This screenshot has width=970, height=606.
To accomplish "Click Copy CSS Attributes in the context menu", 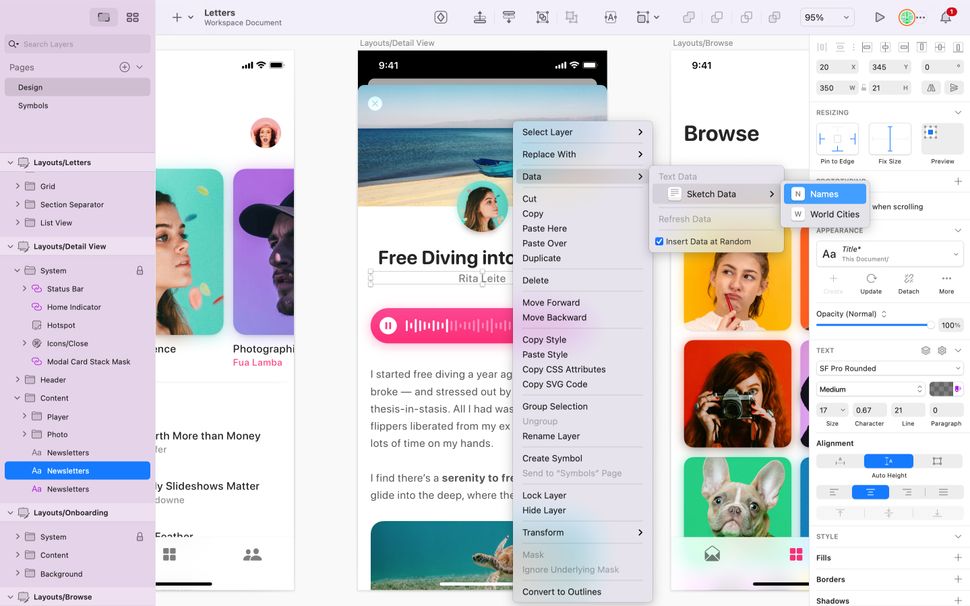I will 563,368.
